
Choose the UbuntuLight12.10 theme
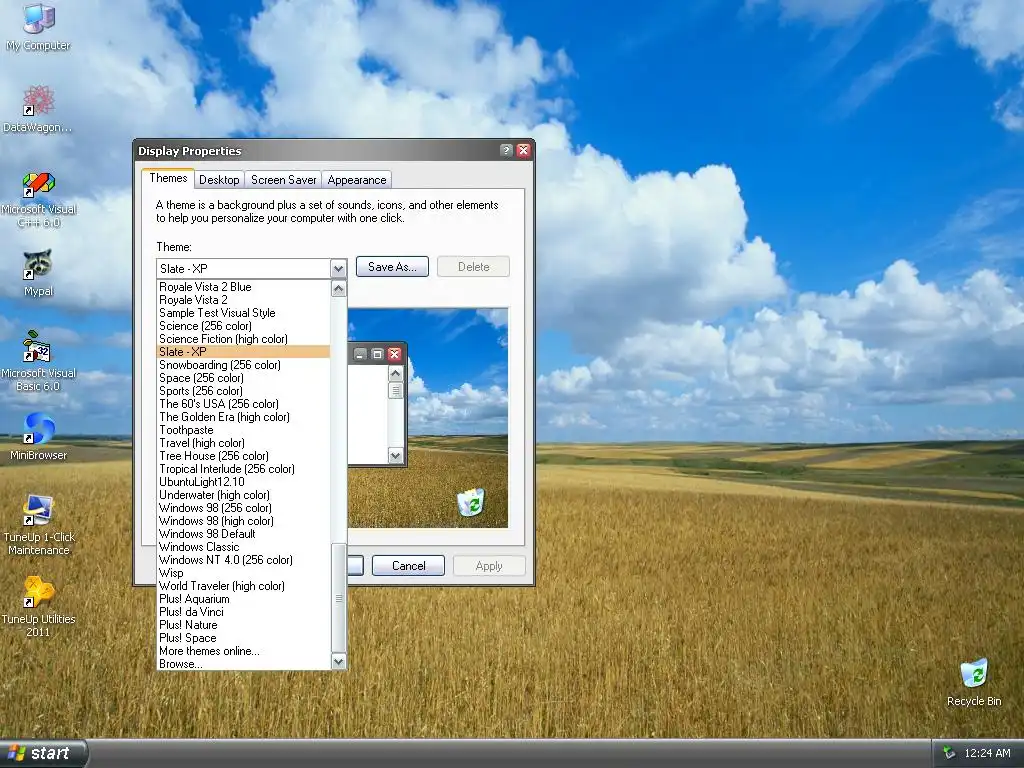tap(243, 482)
